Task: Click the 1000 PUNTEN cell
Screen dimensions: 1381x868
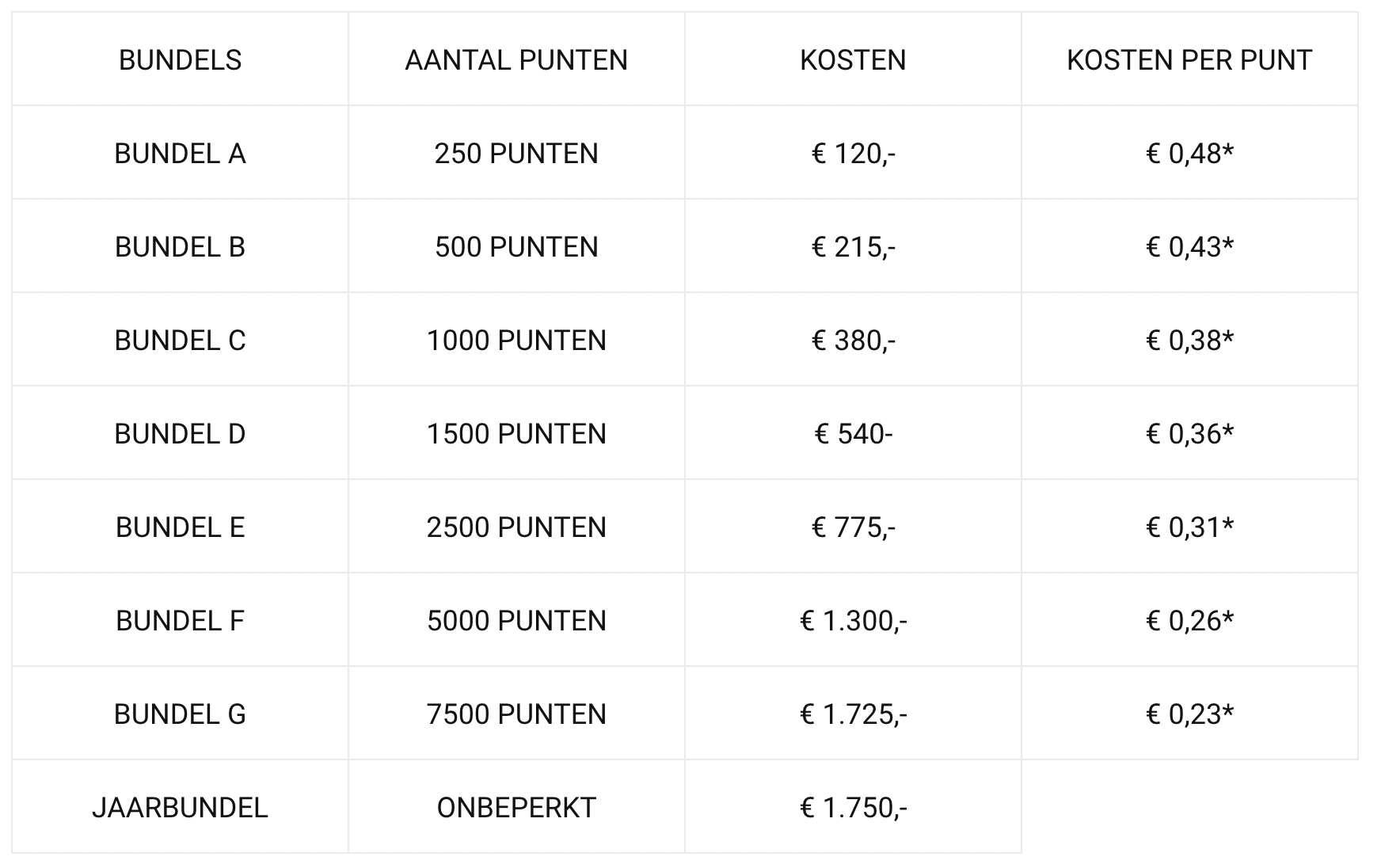Action: pyautogui.click(x=516, y=340)
